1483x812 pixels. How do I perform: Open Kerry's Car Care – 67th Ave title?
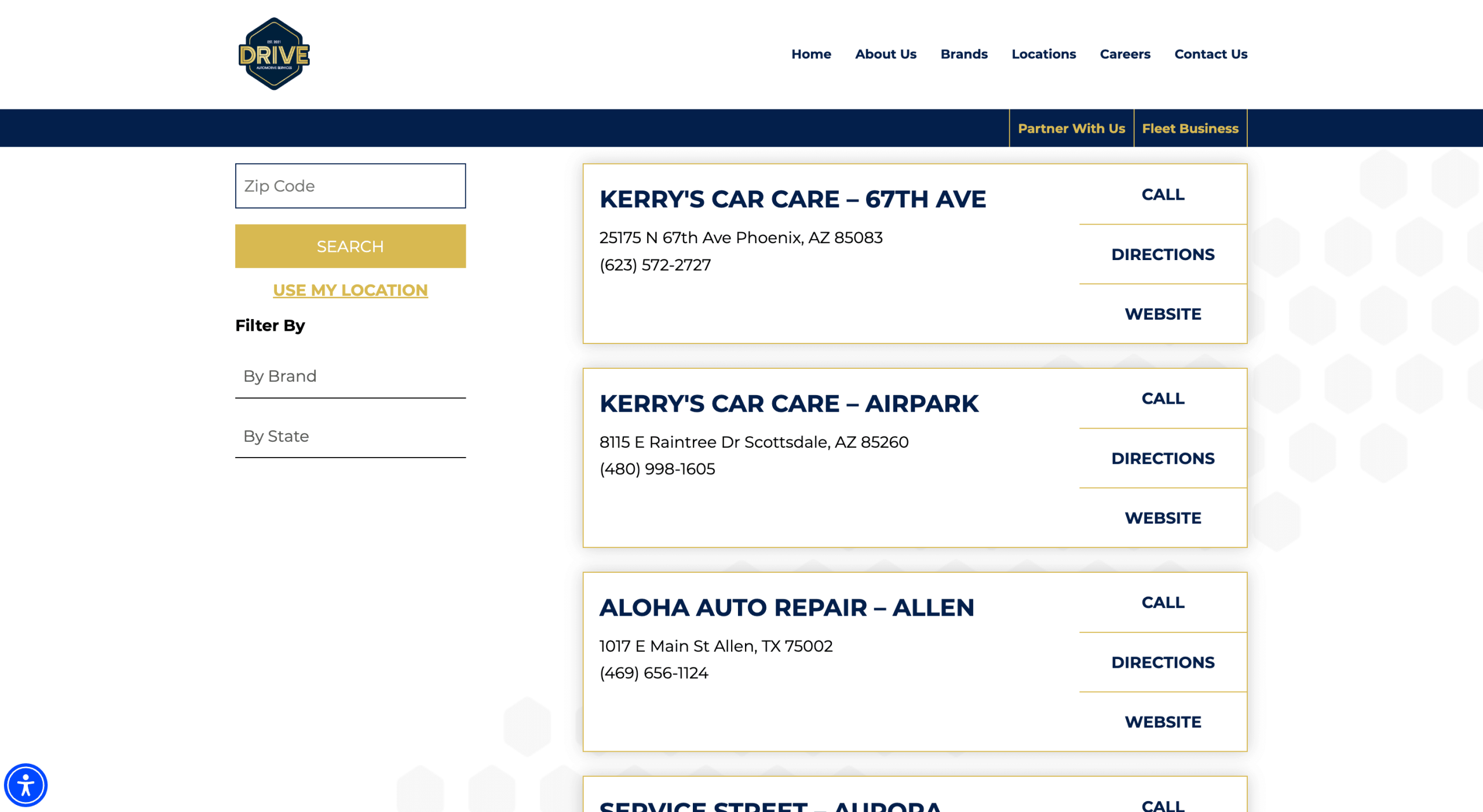tap(792, 199)
